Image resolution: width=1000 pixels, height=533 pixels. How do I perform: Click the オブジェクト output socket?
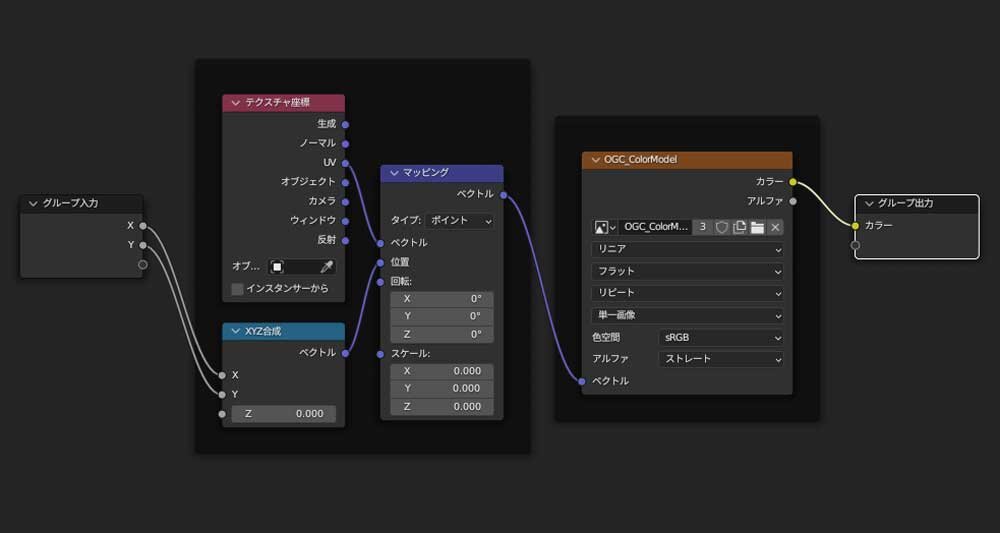point(345,182)
